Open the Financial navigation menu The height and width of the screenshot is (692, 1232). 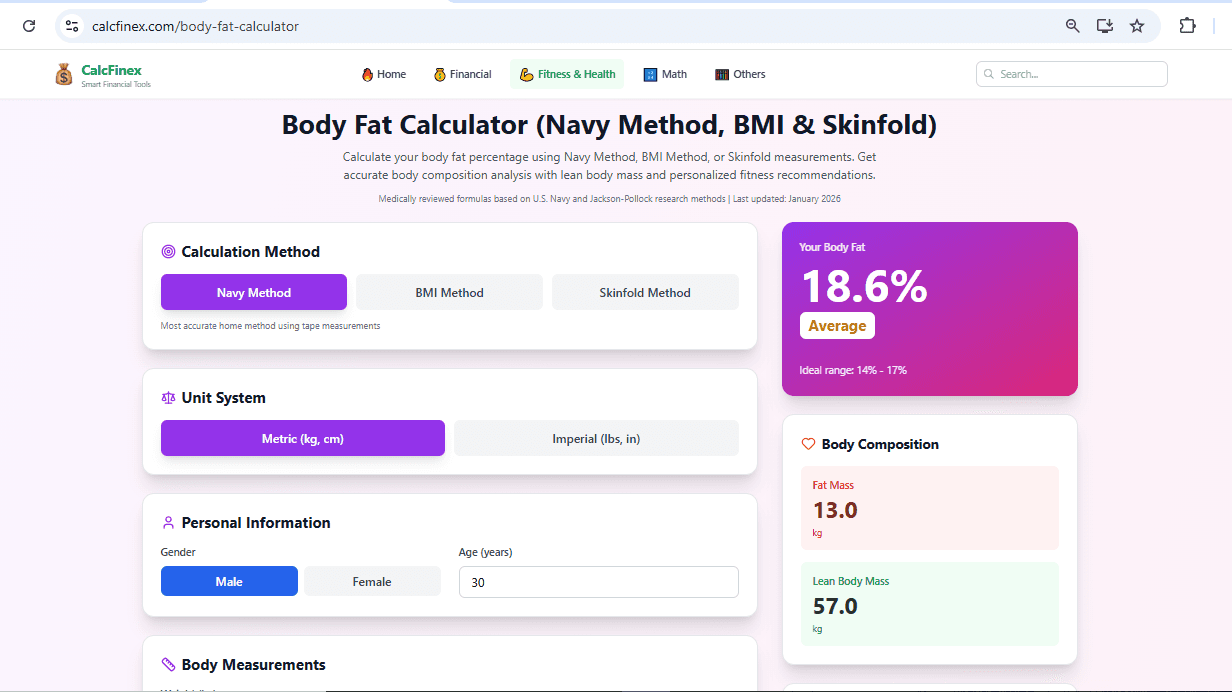point(462,74)
